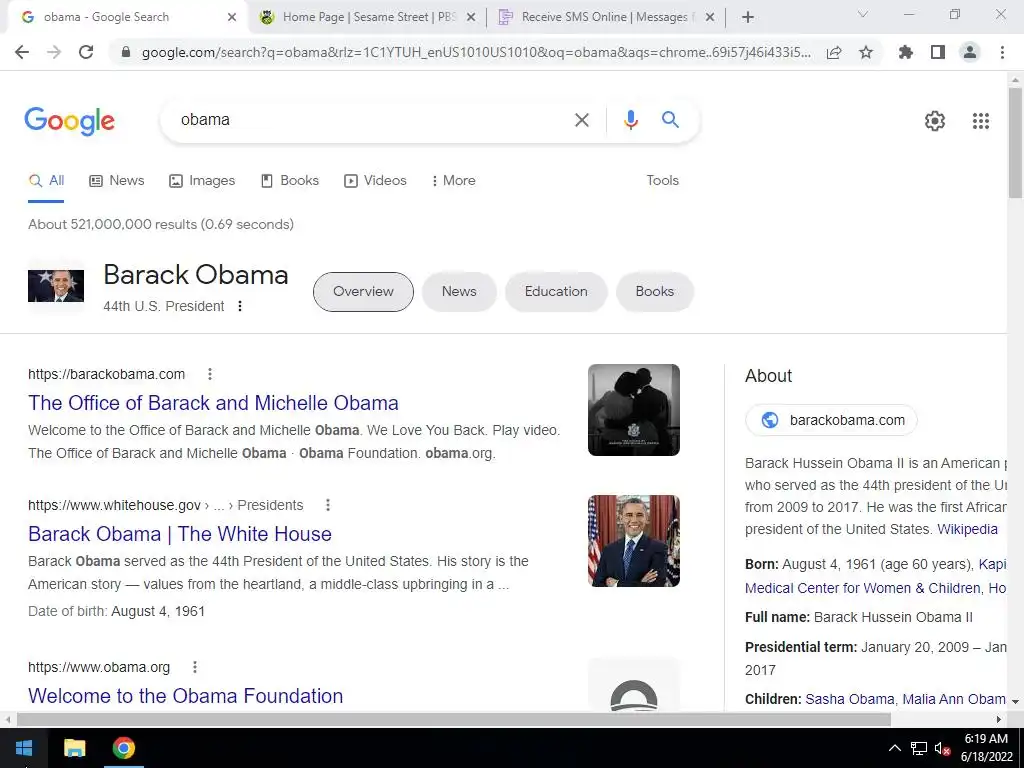Image resolution: width=1024 pixels, height=768 pixels.
Task: Open more options beside 44th U.S. President
Action: (240, 306)
